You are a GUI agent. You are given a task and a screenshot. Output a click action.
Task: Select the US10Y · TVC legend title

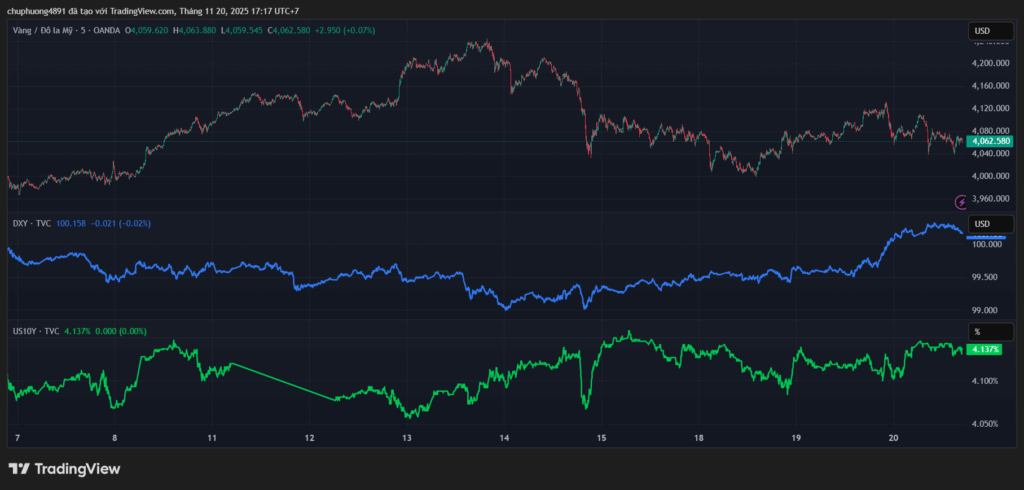tap(36, 331)
